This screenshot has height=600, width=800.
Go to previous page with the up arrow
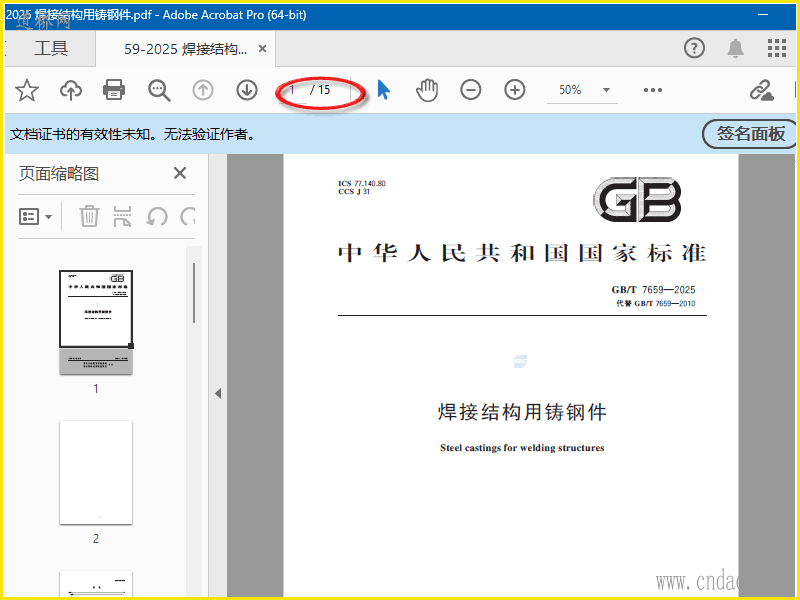(x=203, y=90)
